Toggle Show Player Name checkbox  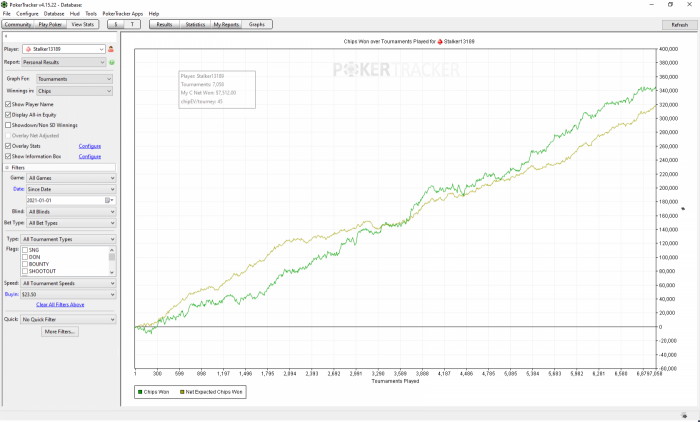8,104
